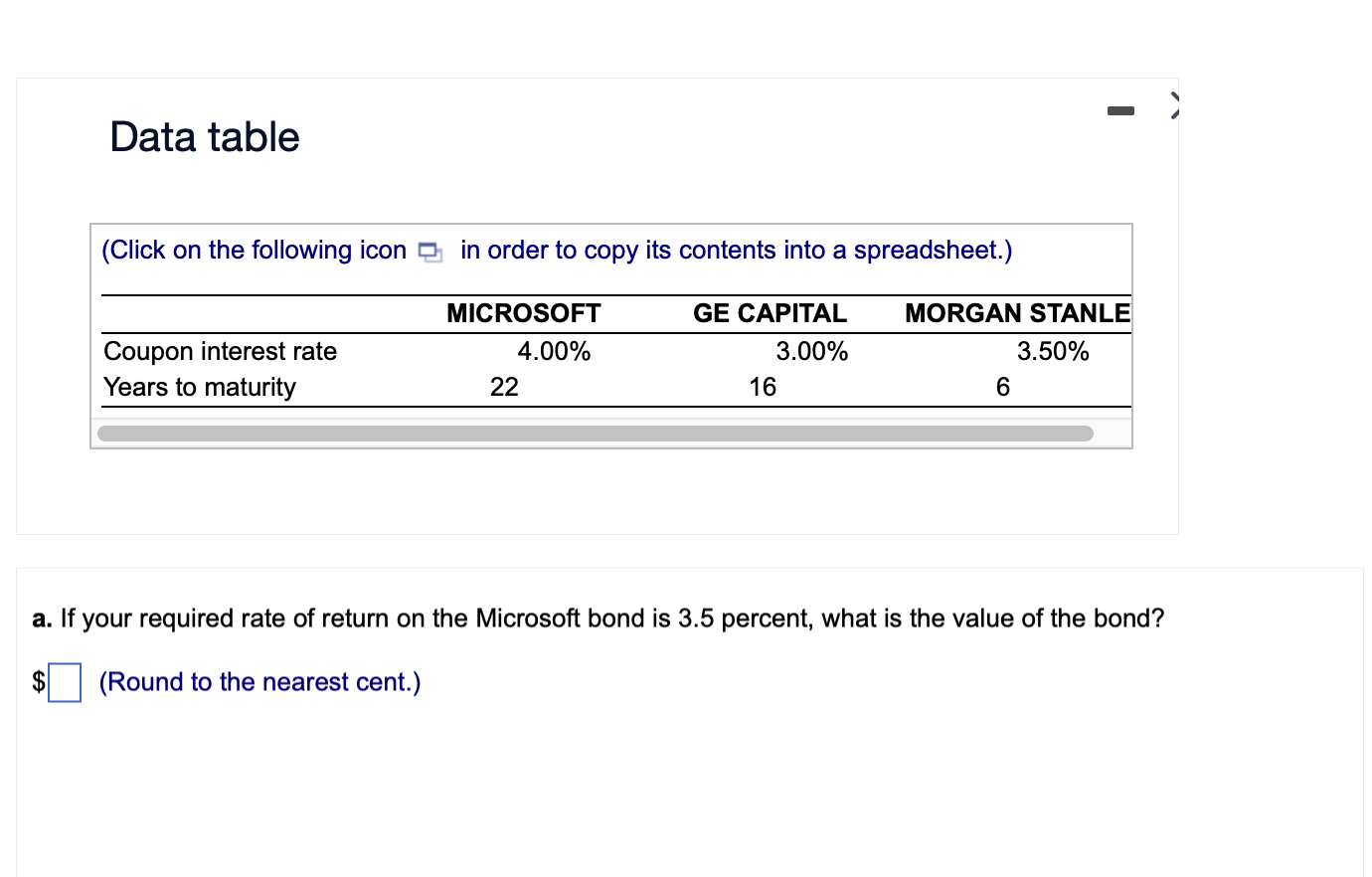Click the horizontal scrollbar below the table

(596, 432)
